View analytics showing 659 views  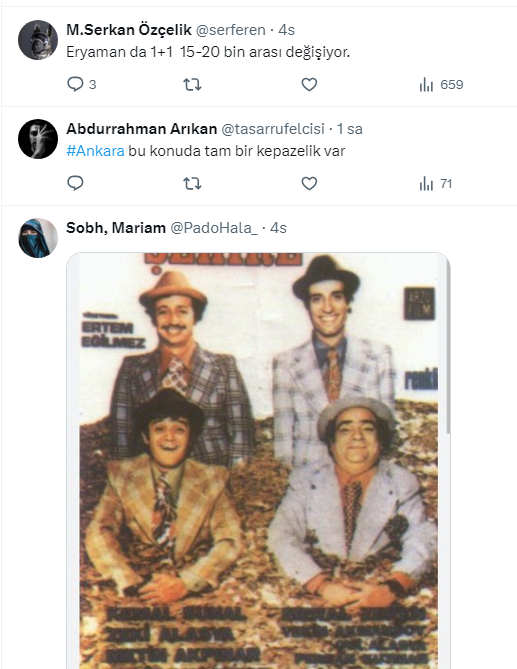(x=441, y=84)
